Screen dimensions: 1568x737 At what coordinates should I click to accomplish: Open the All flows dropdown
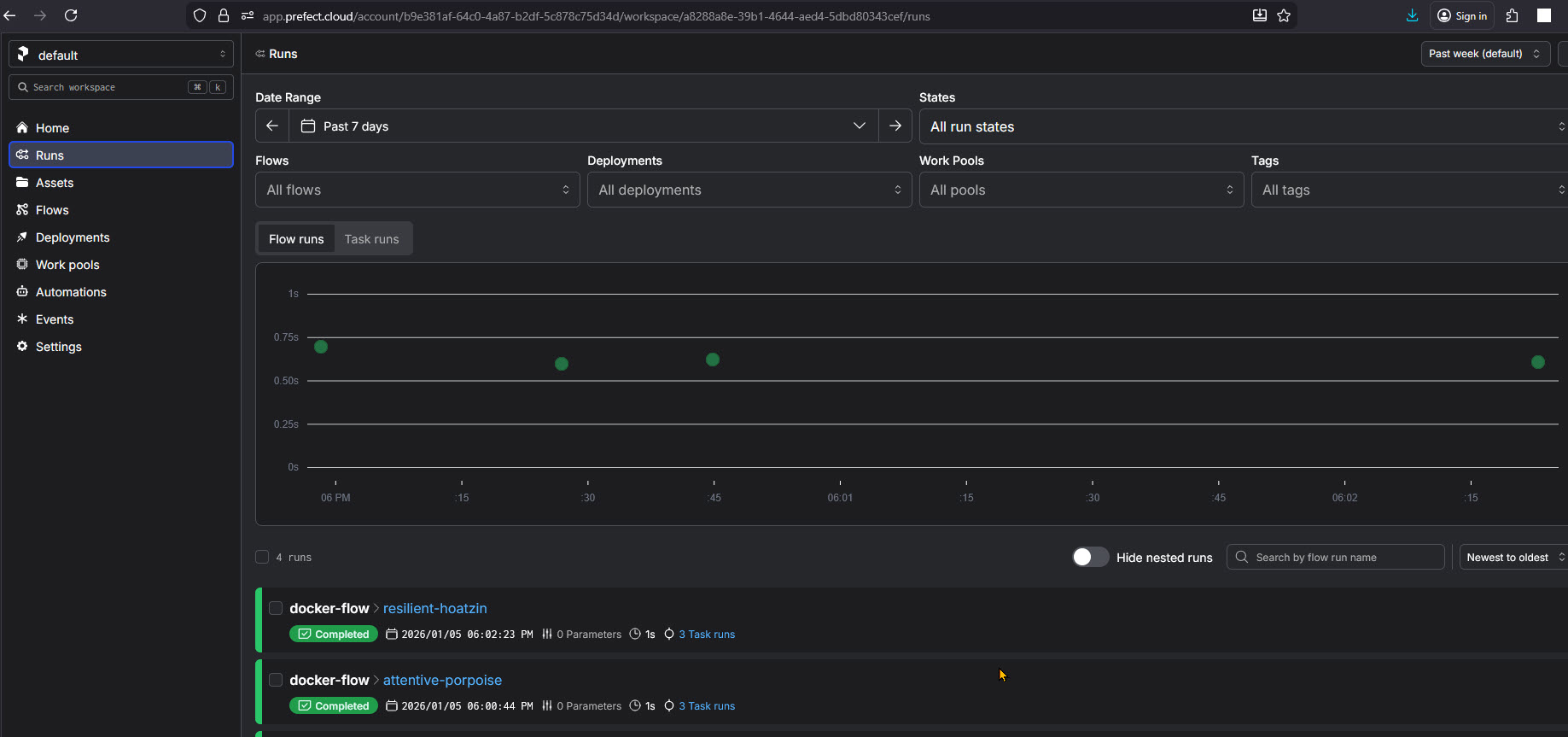click(x=417, y=190)
